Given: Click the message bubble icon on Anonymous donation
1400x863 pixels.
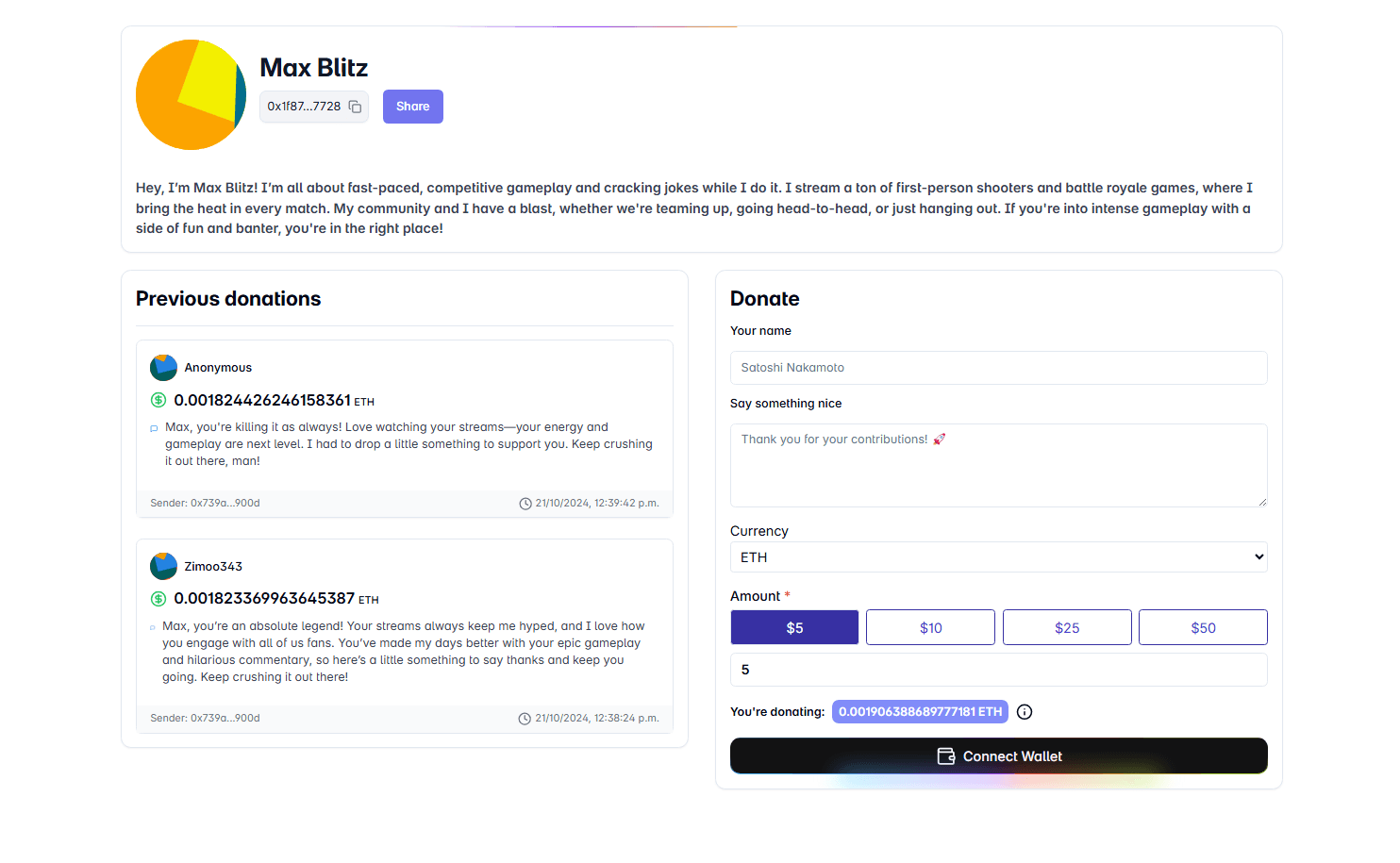Looking at the screenshot, I should coord(154,428).
